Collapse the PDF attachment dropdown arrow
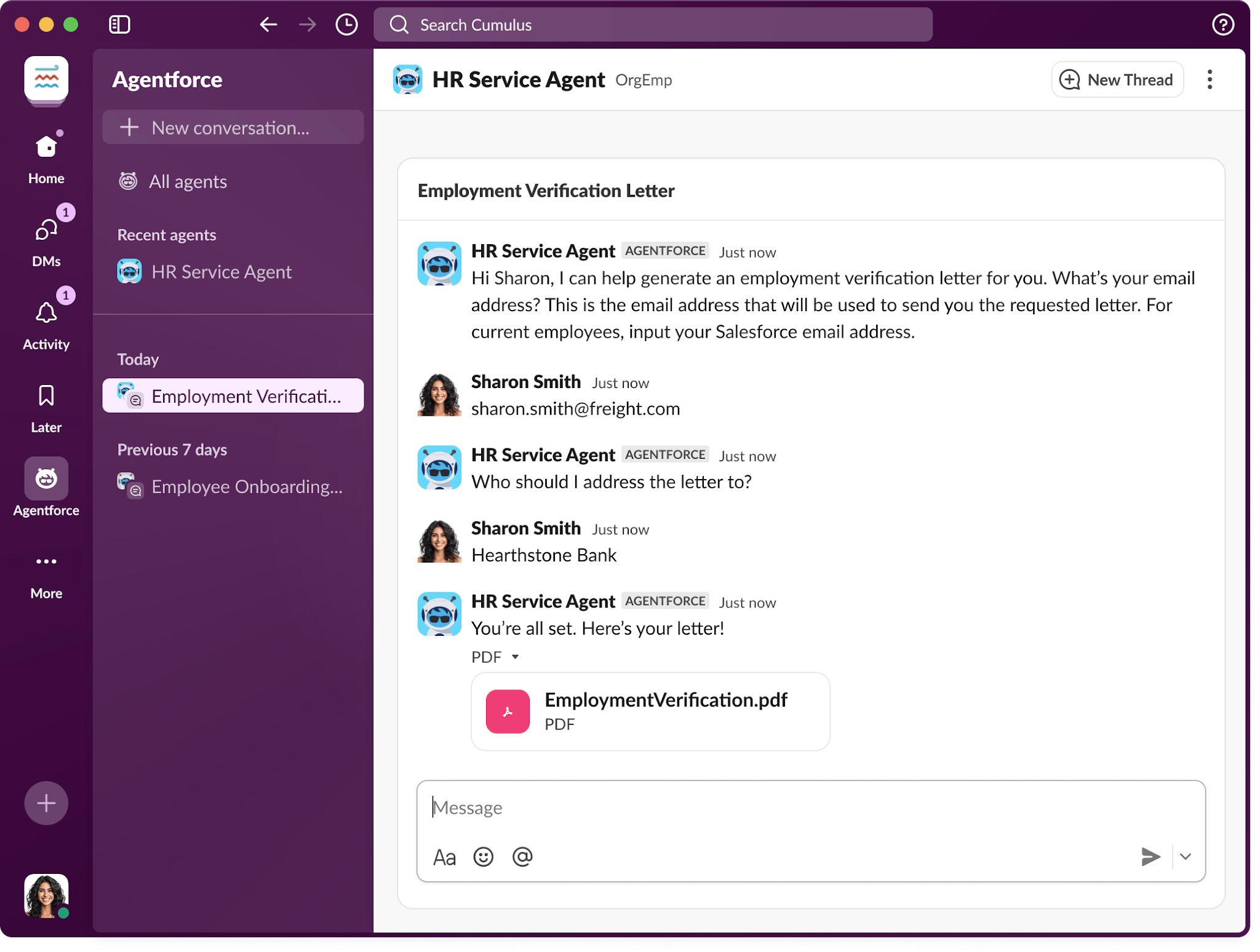 tap(516, 657)
